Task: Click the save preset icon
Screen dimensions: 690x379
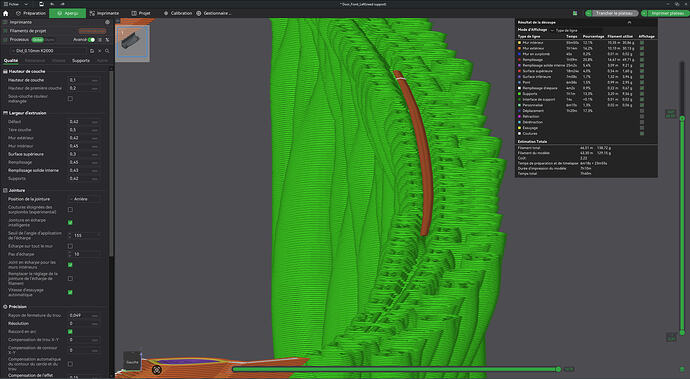Action: pyautogui.click(x=92, y=51)
